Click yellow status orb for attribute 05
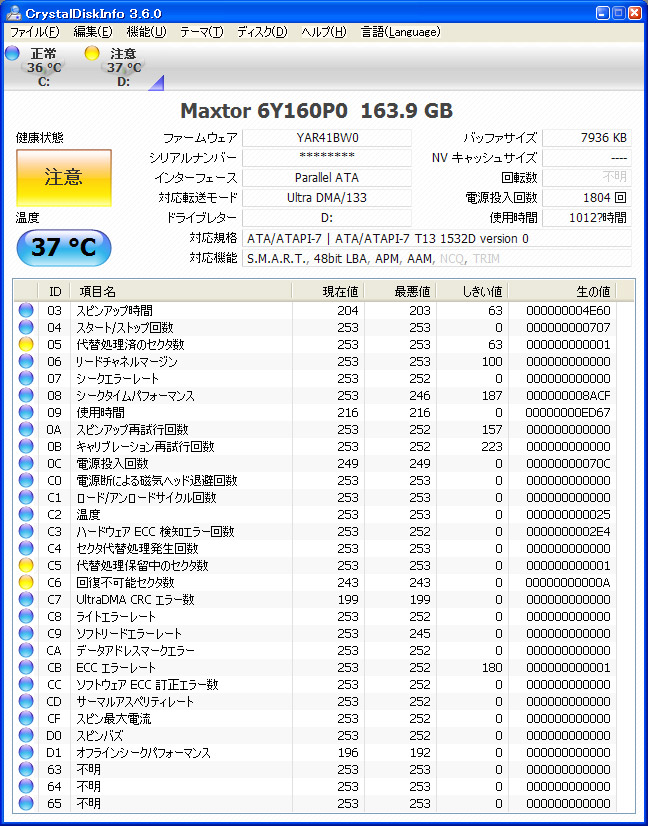 (26, 344)
